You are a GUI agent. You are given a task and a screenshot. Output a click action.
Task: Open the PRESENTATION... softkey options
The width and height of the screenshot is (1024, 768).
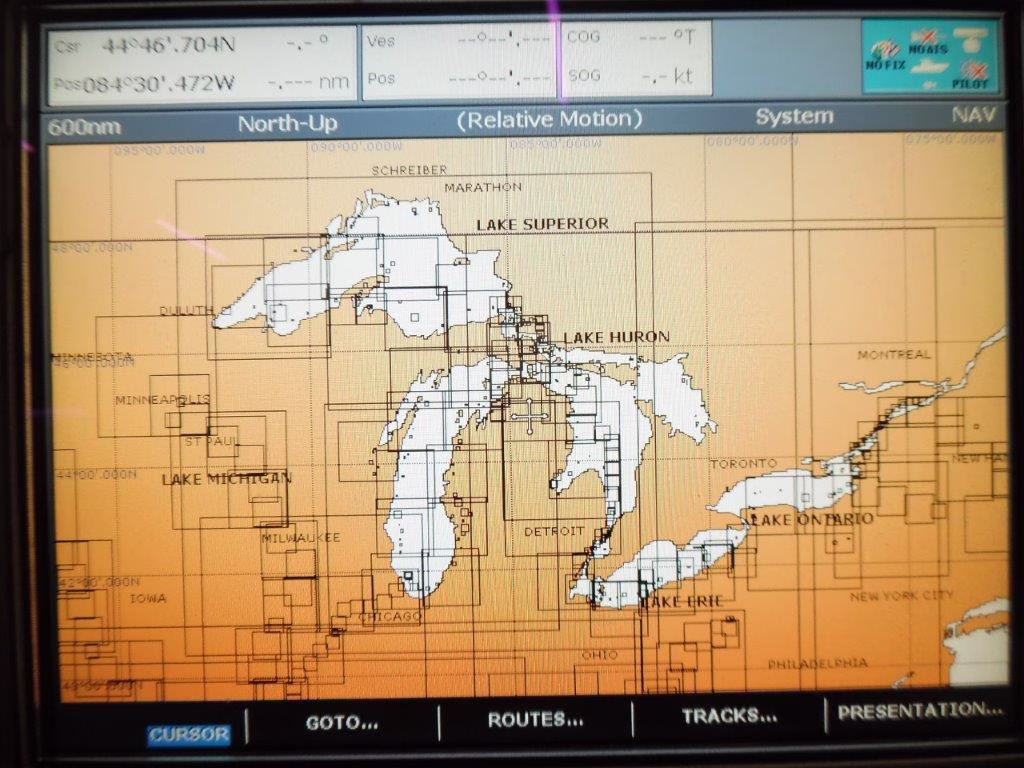(919, 712)
